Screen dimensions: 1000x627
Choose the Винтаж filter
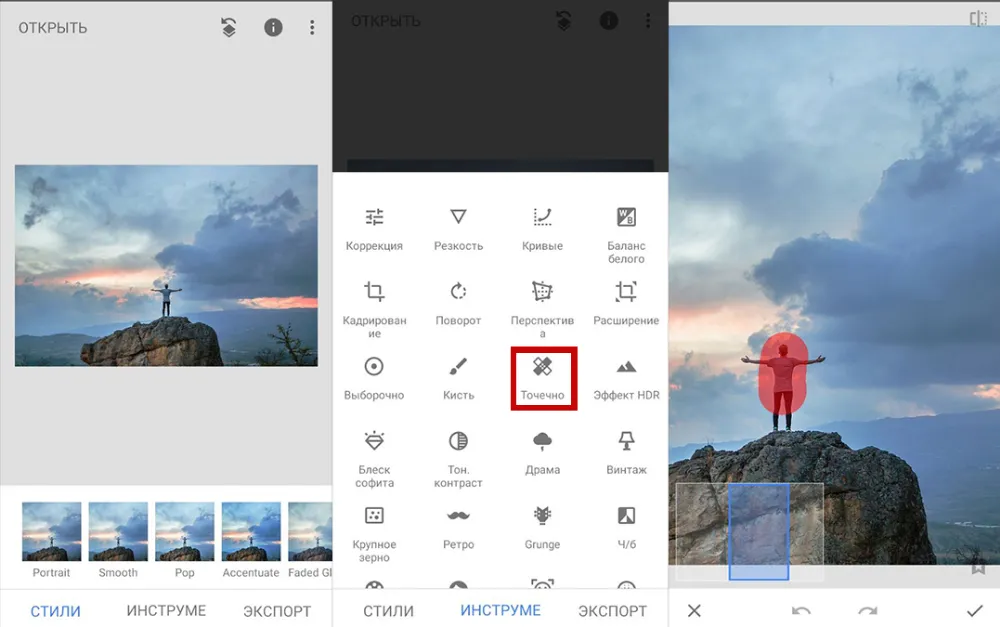click(626, 453)
